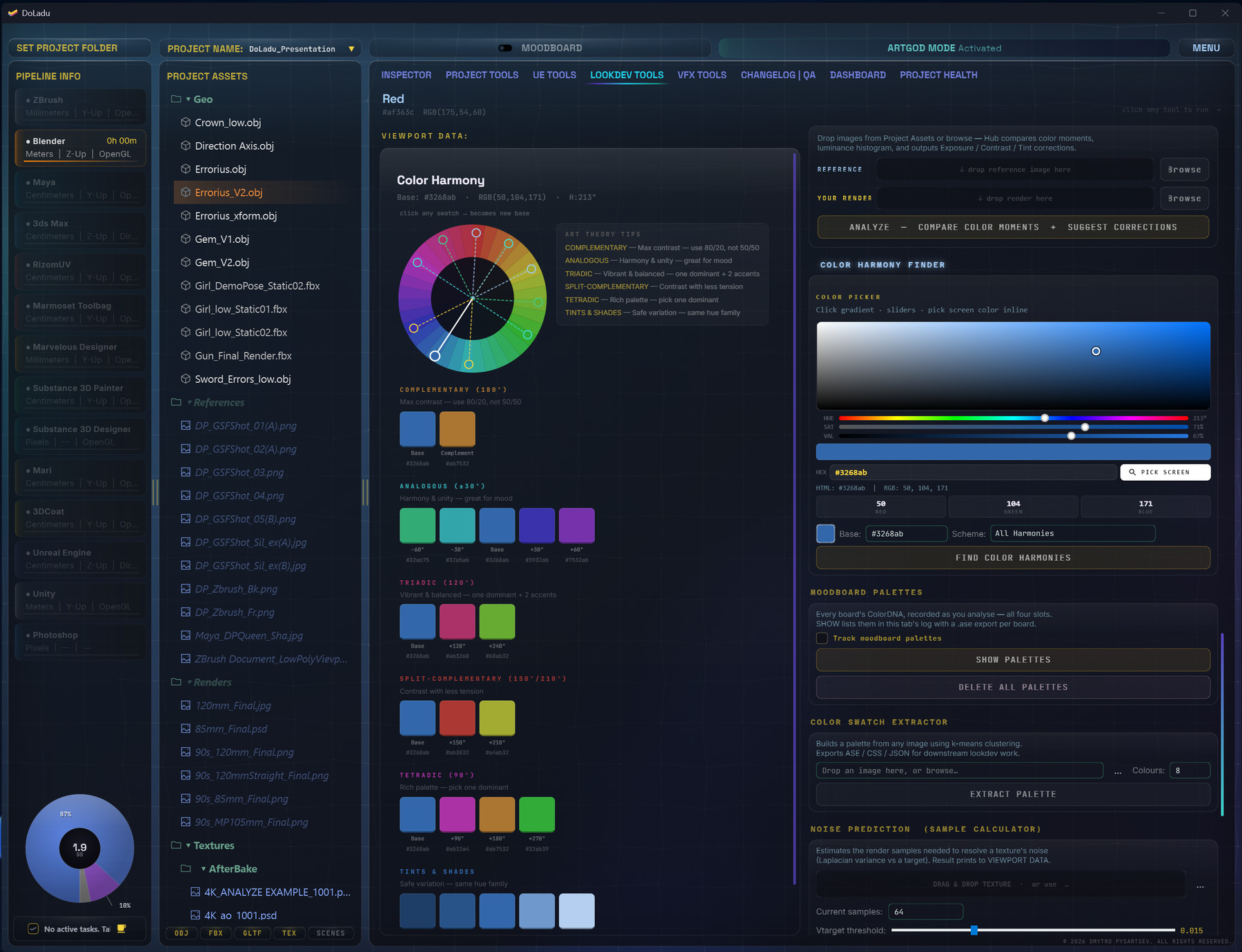Go to the Dashboard tab
The height and width of the screenshot is (952, 1242).
858,75
